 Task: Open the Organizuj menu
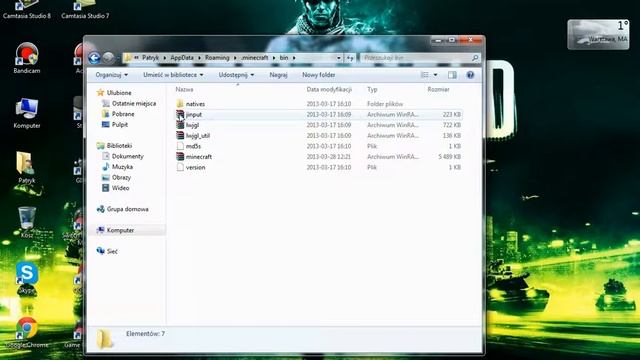click(111, 75)
